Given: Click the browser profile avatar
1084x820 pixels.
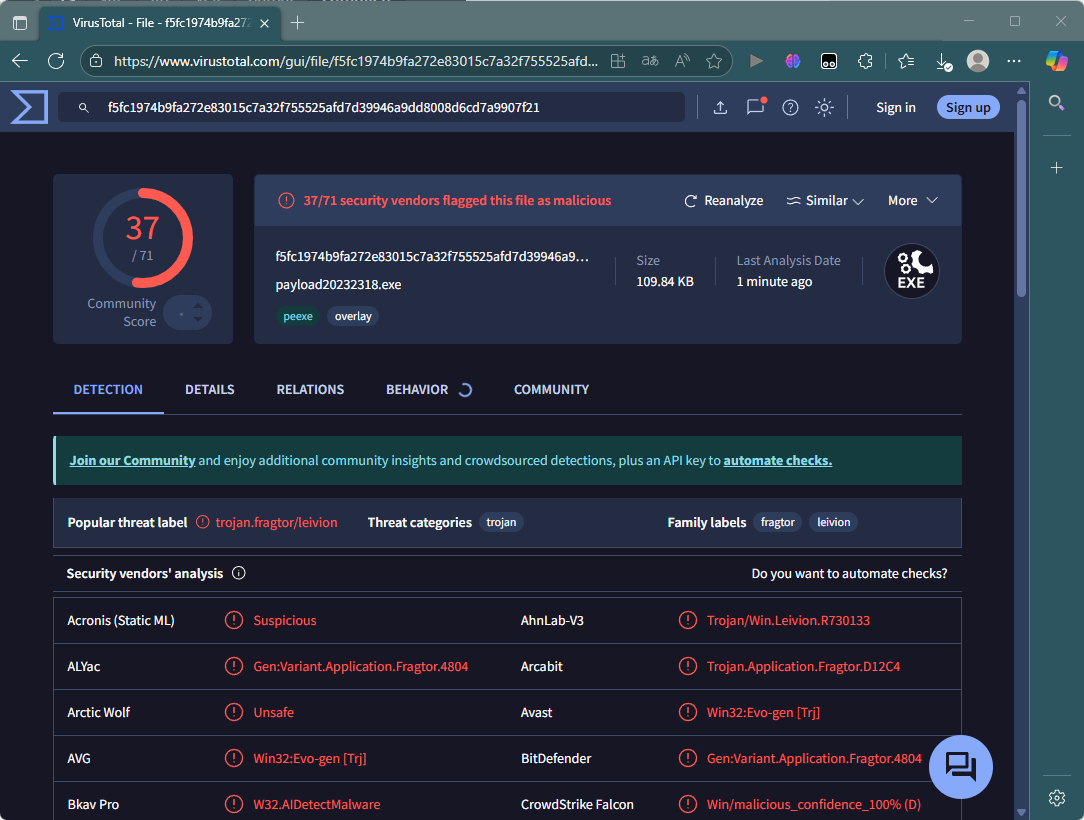Looking at the screenshot, I should point(978,61).
